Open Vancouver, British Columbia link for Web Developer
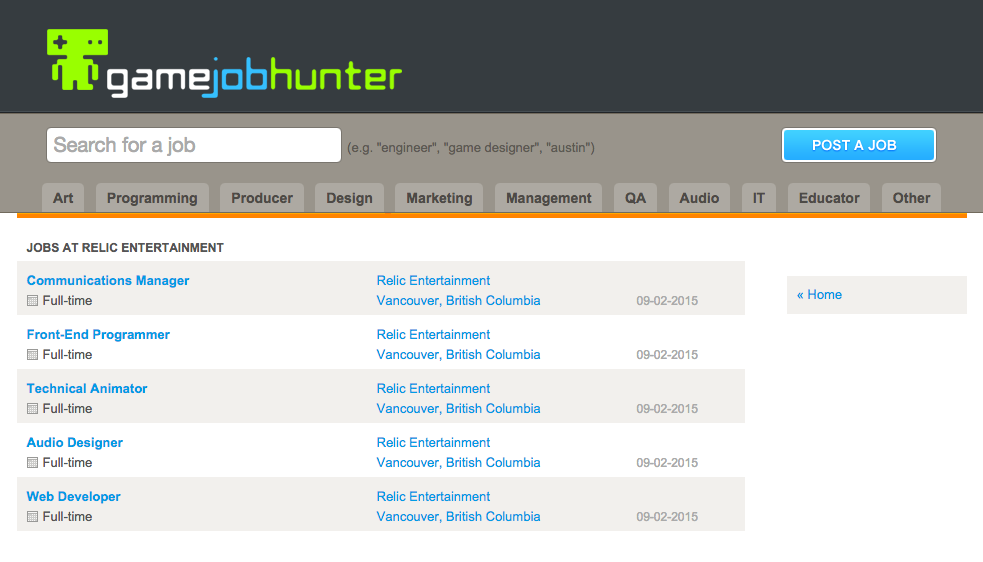This screenshot has width=983, height=562. (x=458, y=517)
